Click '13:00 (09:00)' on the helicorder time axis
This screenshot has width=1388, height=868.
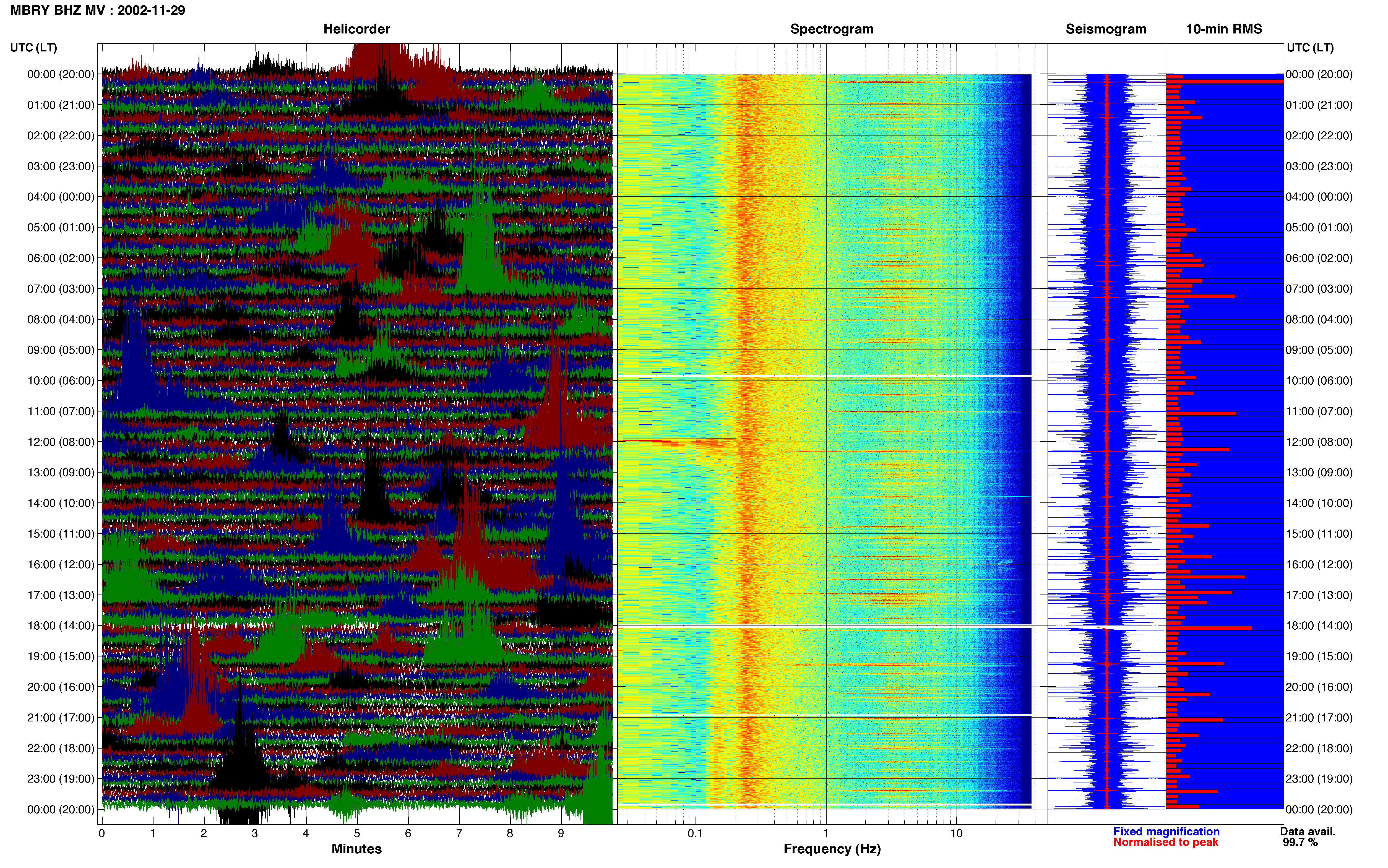[x=61, y=473]
